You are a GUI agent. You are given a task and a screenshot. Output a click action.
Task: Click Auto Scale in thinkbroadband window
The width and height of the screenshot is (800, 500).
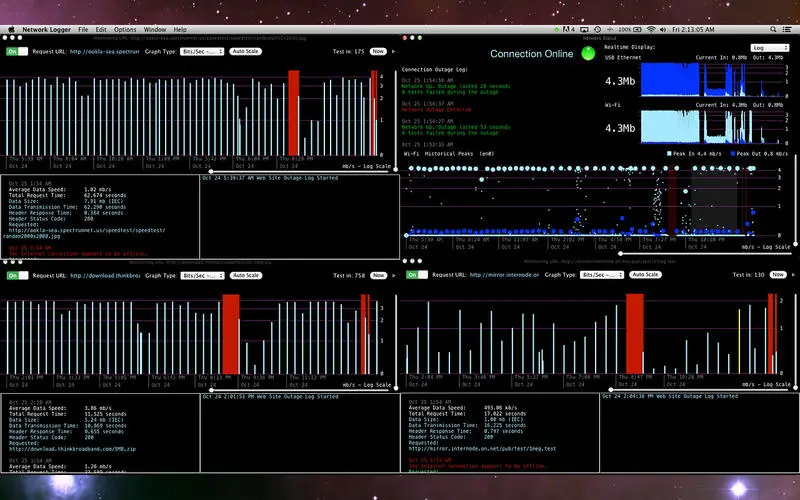246,276
